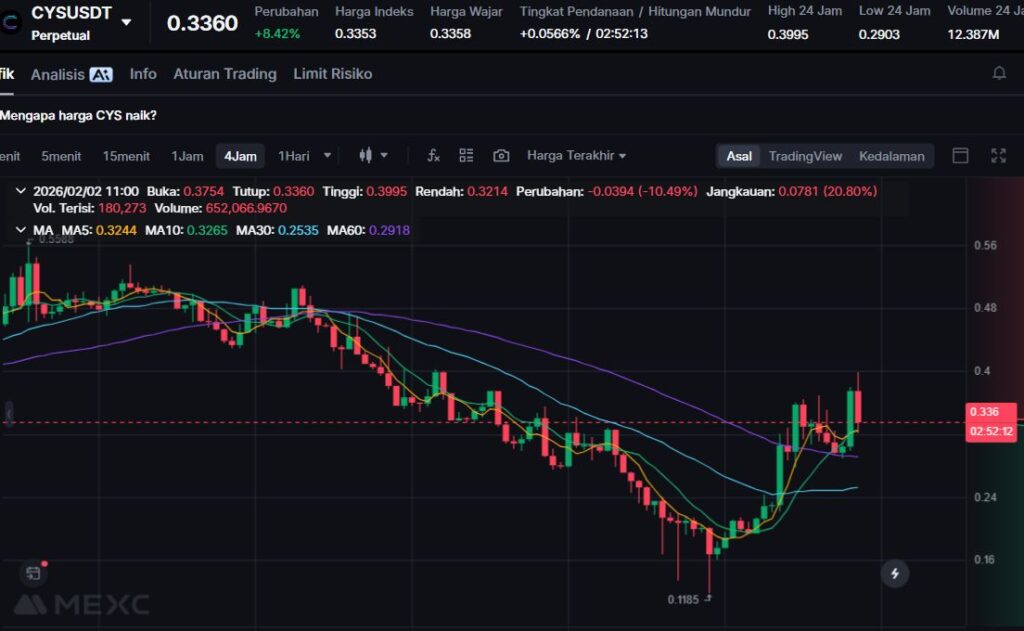Open the candlestick chart type dropdown
The height and width of the screenshot is (631, 1024).
coord(373,155)
